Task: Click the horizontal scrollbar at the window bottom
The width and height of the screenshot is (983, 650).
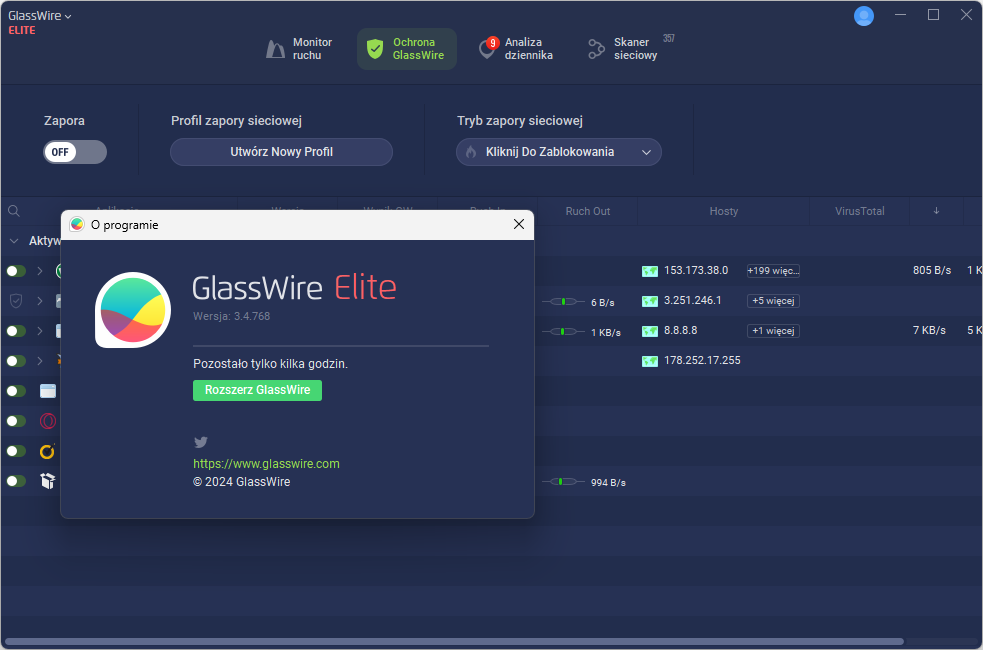Action: [x=454, y=641]
